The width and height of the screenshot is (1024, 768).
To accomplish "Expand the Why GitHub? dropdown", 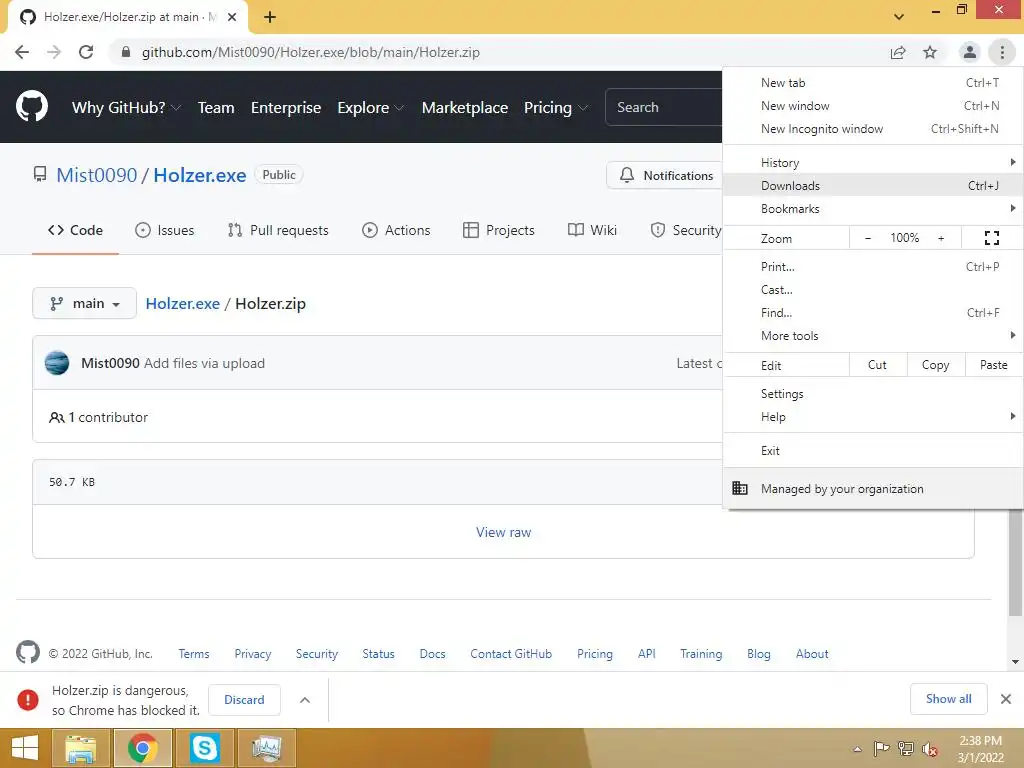I will click(x=126, y=108).
